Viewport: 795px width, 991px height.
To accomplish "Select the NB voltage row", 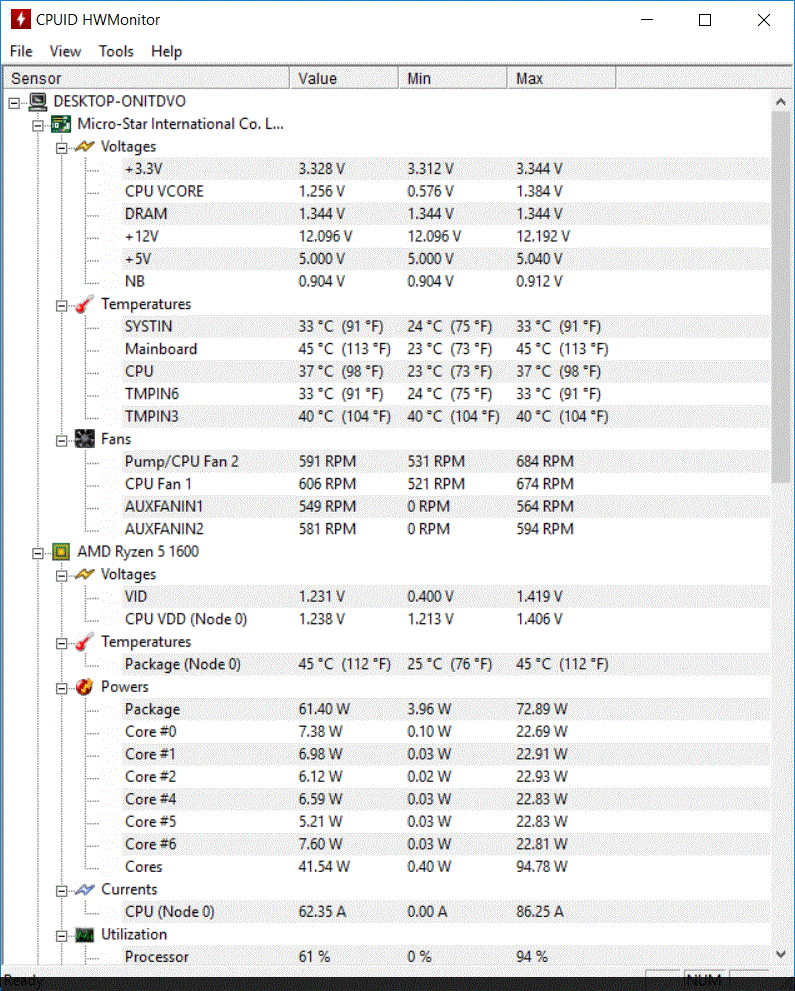I will tap(446, 281).
